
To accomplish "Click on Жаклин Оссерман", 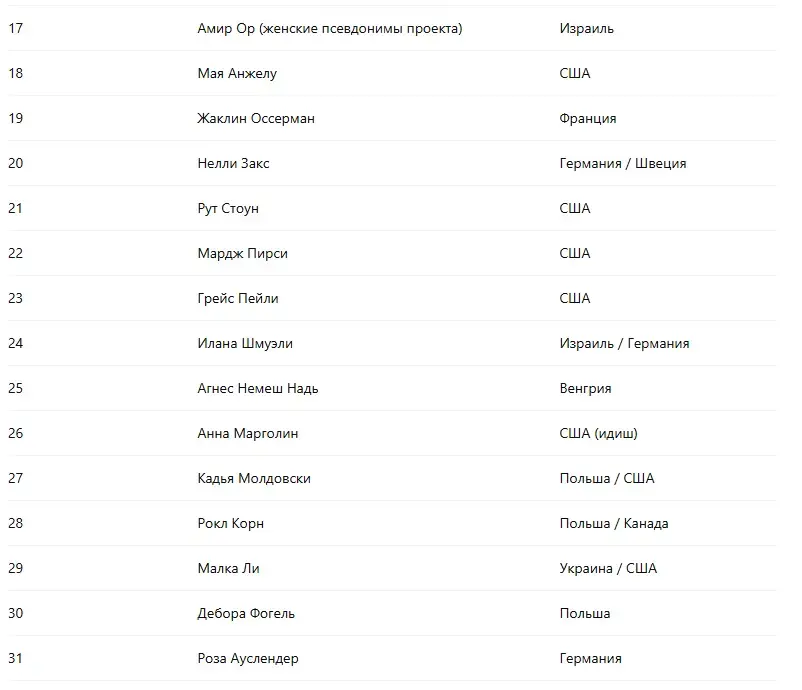I will 256,119.
